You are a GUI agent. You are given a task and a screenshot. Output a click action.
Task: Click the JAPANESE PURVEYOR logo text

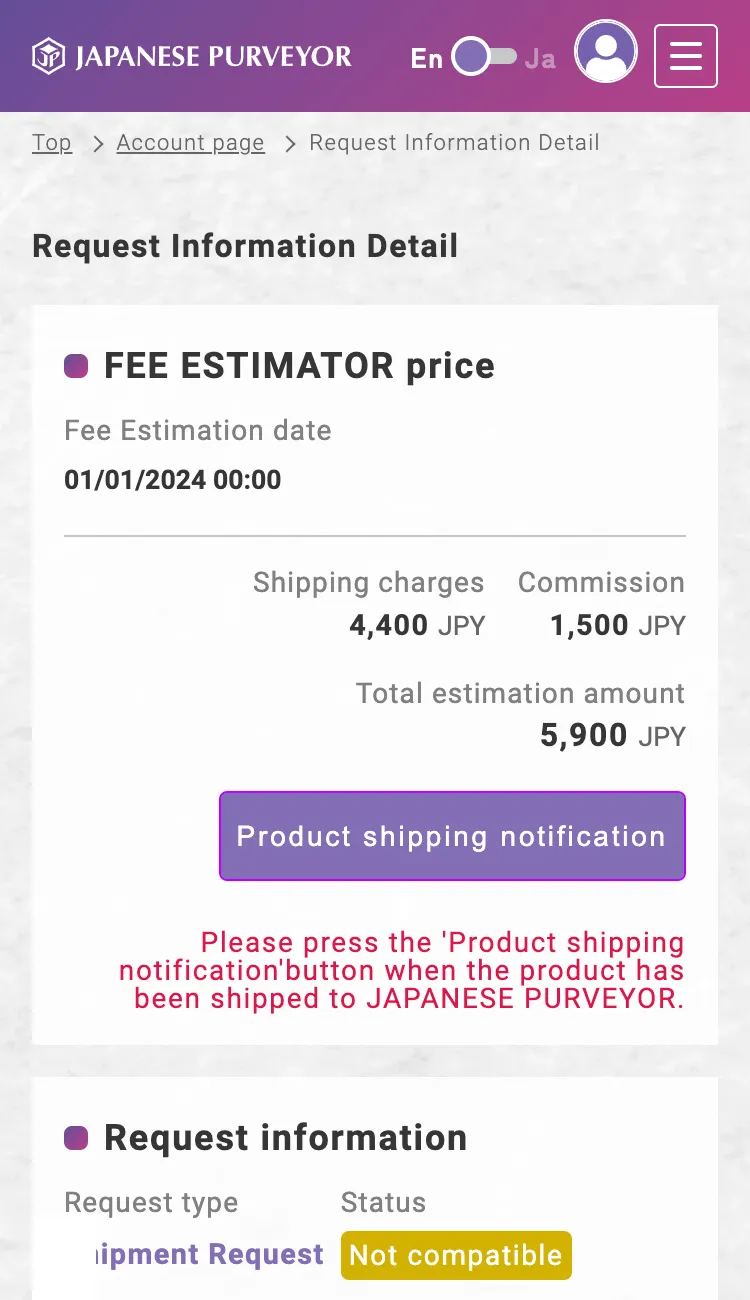[213, 56]
